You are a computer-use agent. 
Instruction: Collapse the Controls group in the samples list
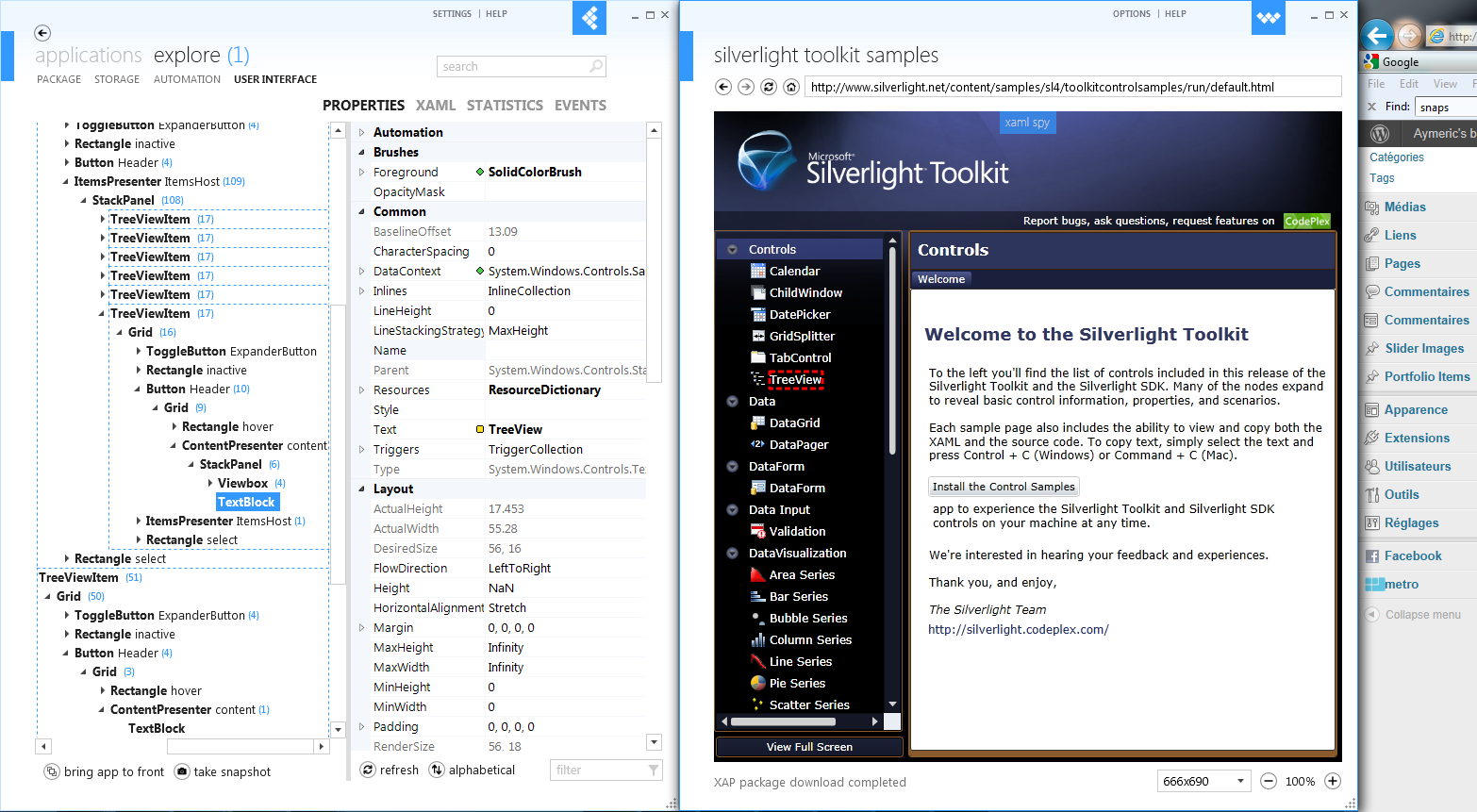[732, 250]
